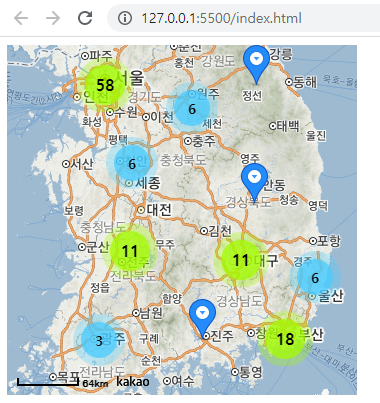The width and height of the screenshot is (380, 403).
Task: Click the 충청북도 province label
Action: [183, 160]
